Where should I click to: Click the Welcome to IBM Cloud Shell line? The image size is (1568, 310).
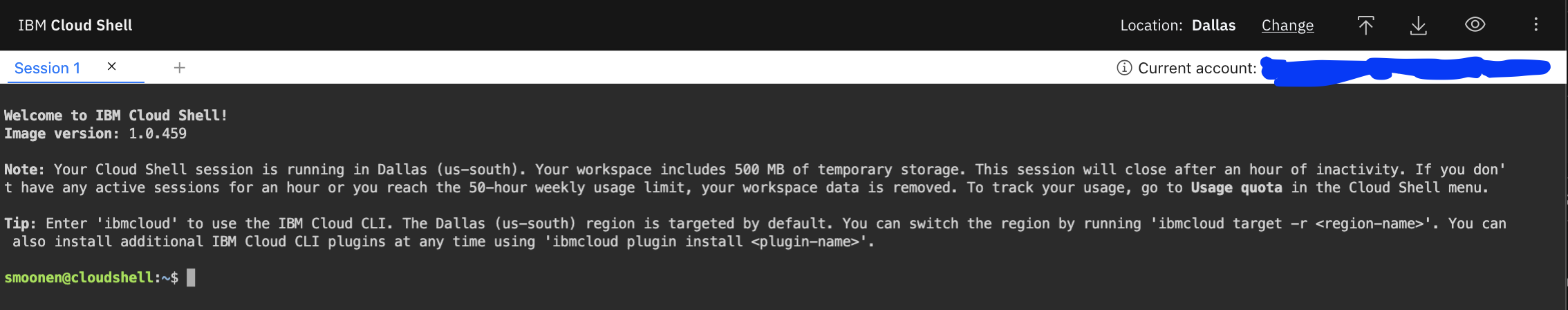click(116, 116)
